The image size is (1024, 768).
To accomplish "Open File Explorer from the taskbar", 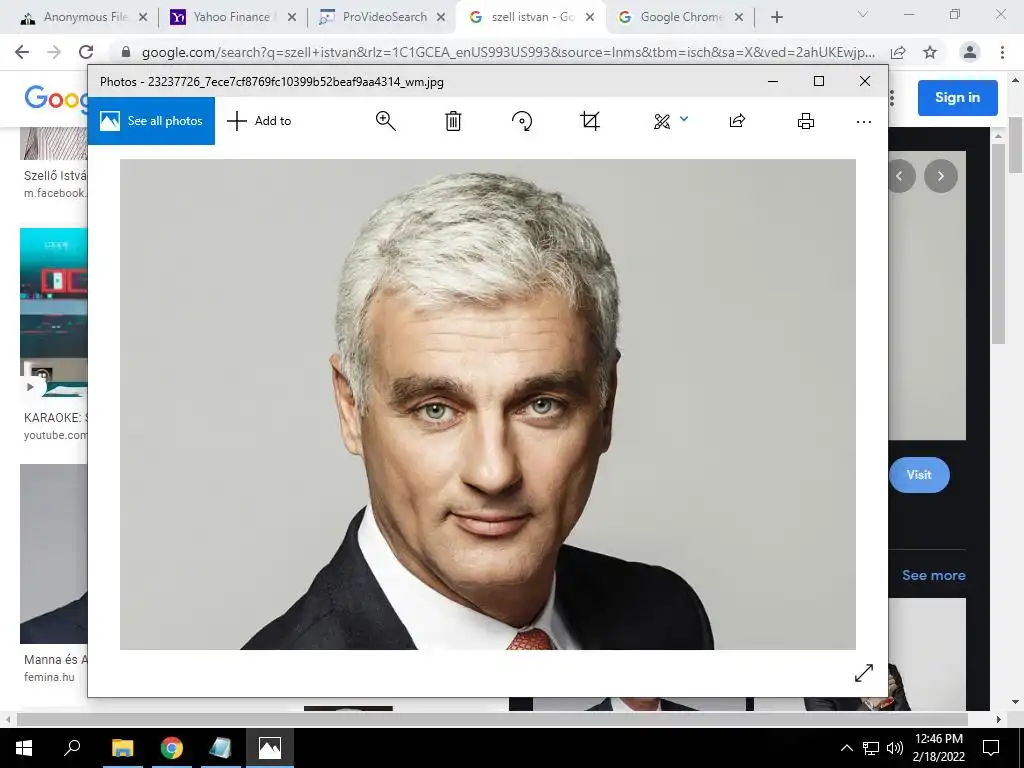I will click(x=122, y=748).
